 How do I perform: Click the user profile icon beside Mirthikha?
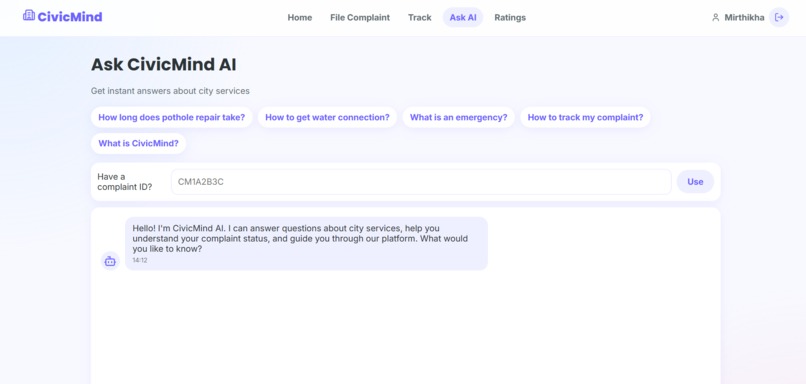(715, 17)
